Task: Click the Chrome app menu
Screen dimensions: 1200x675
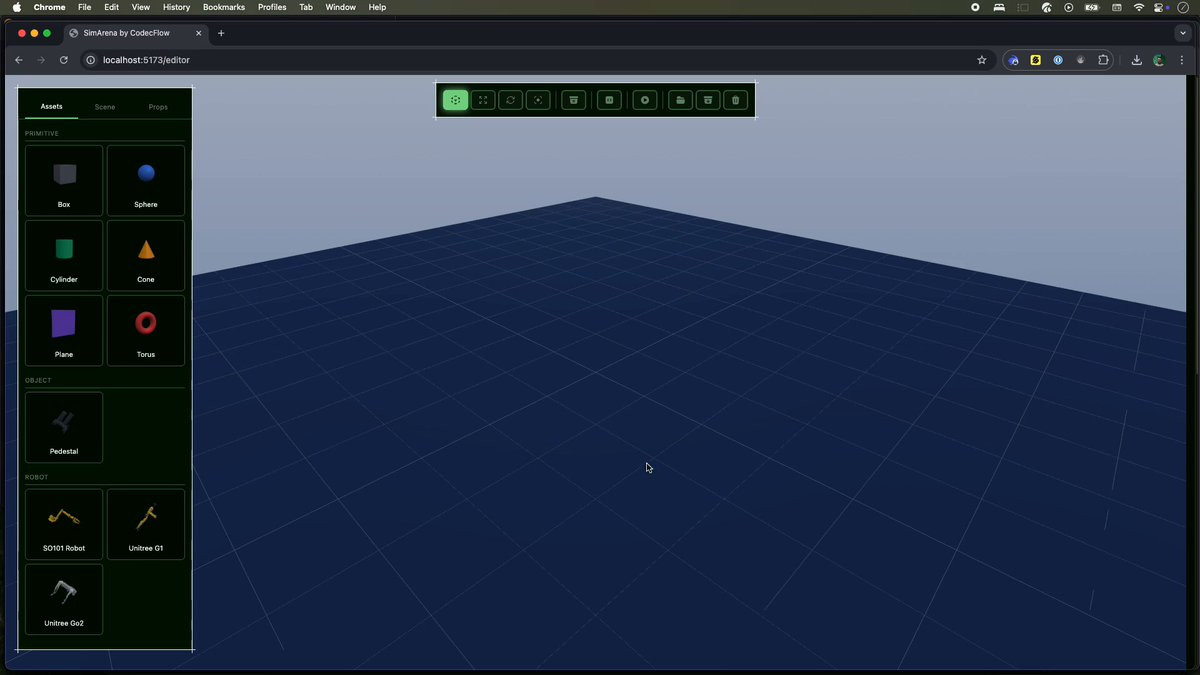Action: pos(49,7)
